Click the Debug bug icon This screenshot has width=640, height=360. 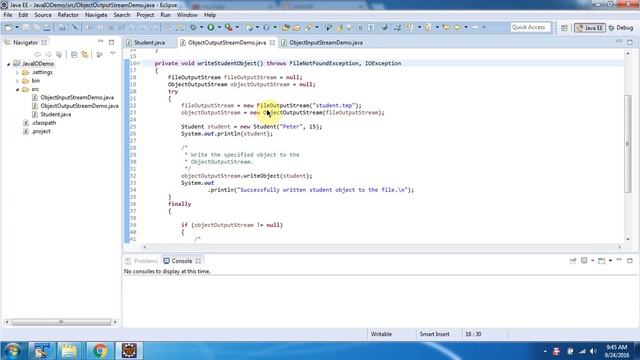click(193, 27)
